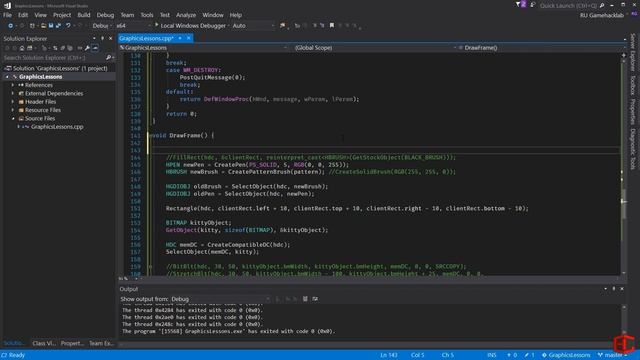The width and height of the screenshot is (640, 360).
Task: Undo the last edit via the toolbar
Action: pos(68,26)
